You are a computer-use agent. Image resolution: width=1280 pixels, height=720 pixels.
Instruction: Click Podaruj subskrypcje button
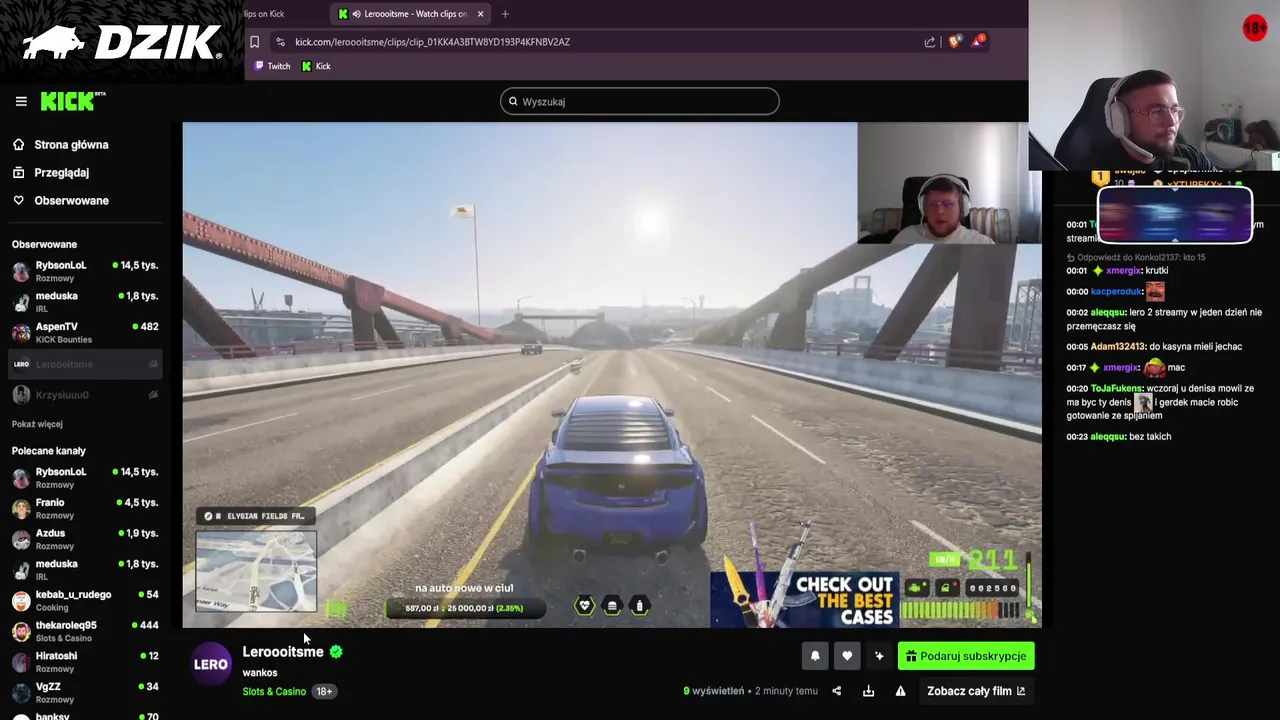point(966,656)
